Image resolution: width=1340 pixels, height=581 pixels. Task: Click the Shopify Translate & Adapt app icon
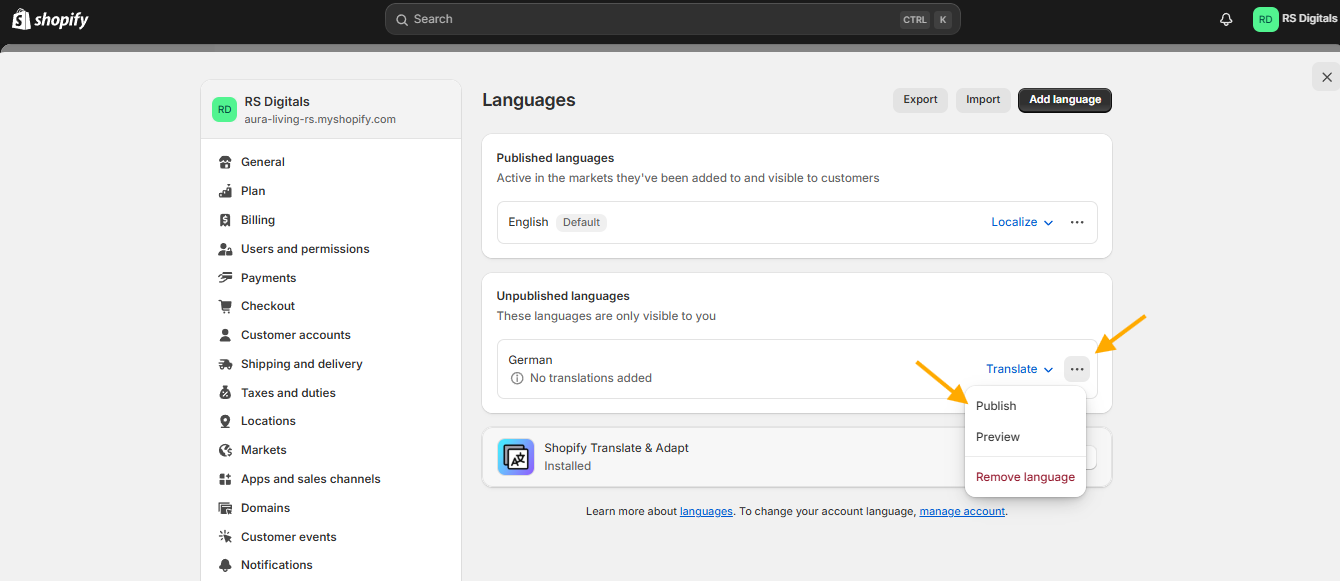pos(516,457)
